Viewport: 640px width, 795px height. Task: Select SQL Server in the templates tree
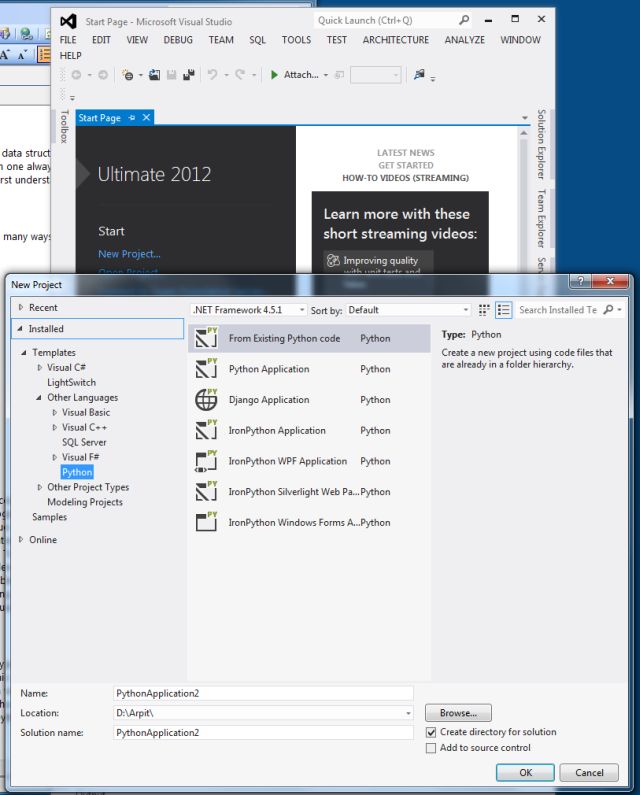[84, 442]
